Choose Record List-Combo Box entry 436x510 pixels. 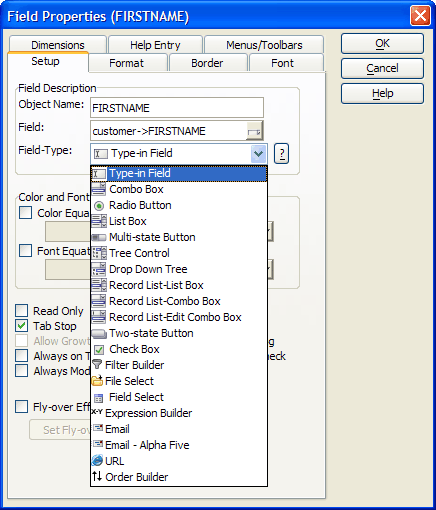[x=179, y=301]
